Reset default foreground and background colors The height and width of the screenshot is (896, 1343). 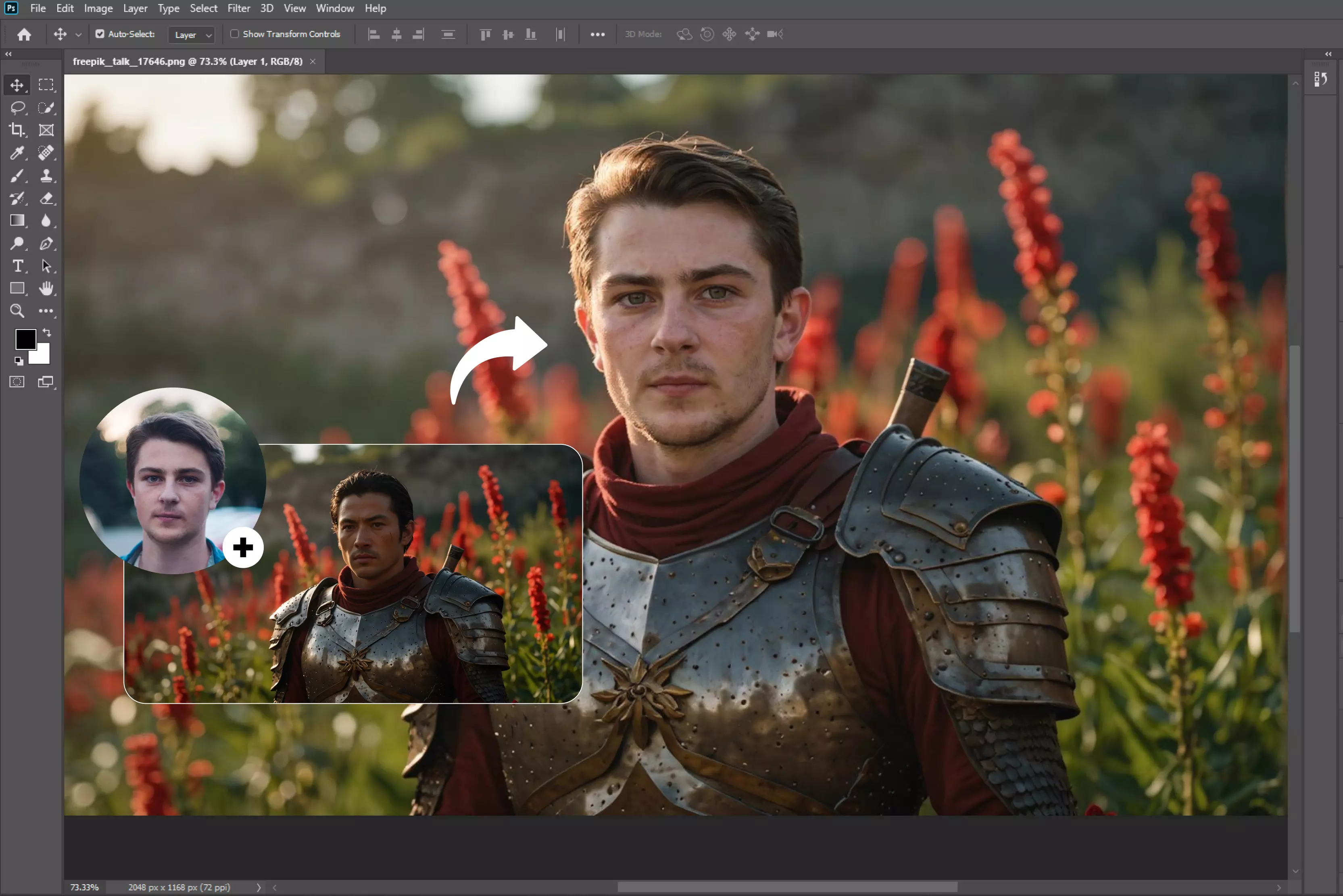click(x=18, y=360)
